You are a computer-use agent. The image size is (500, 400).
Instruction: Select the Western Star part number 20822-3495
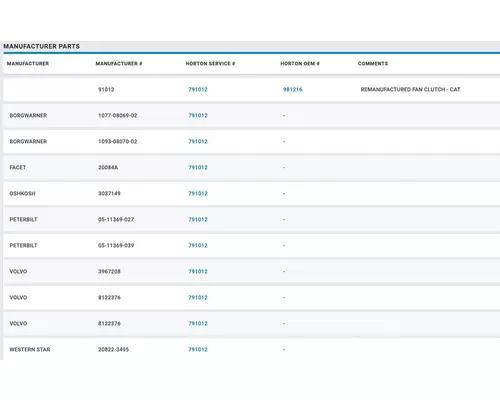(113, 349)
